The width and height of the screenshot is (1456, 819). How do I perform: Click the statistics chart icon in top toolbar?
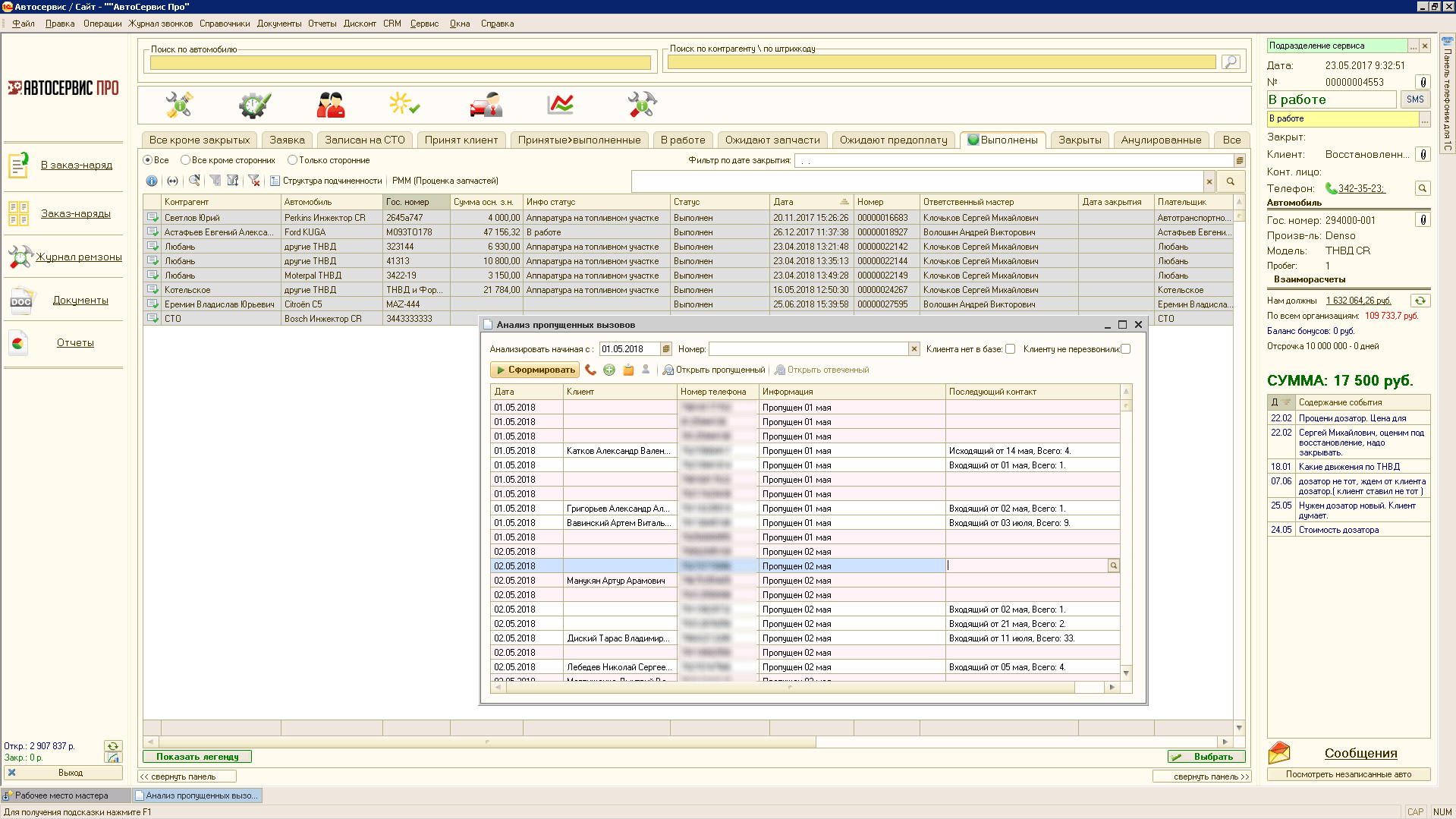pos(560,104)
